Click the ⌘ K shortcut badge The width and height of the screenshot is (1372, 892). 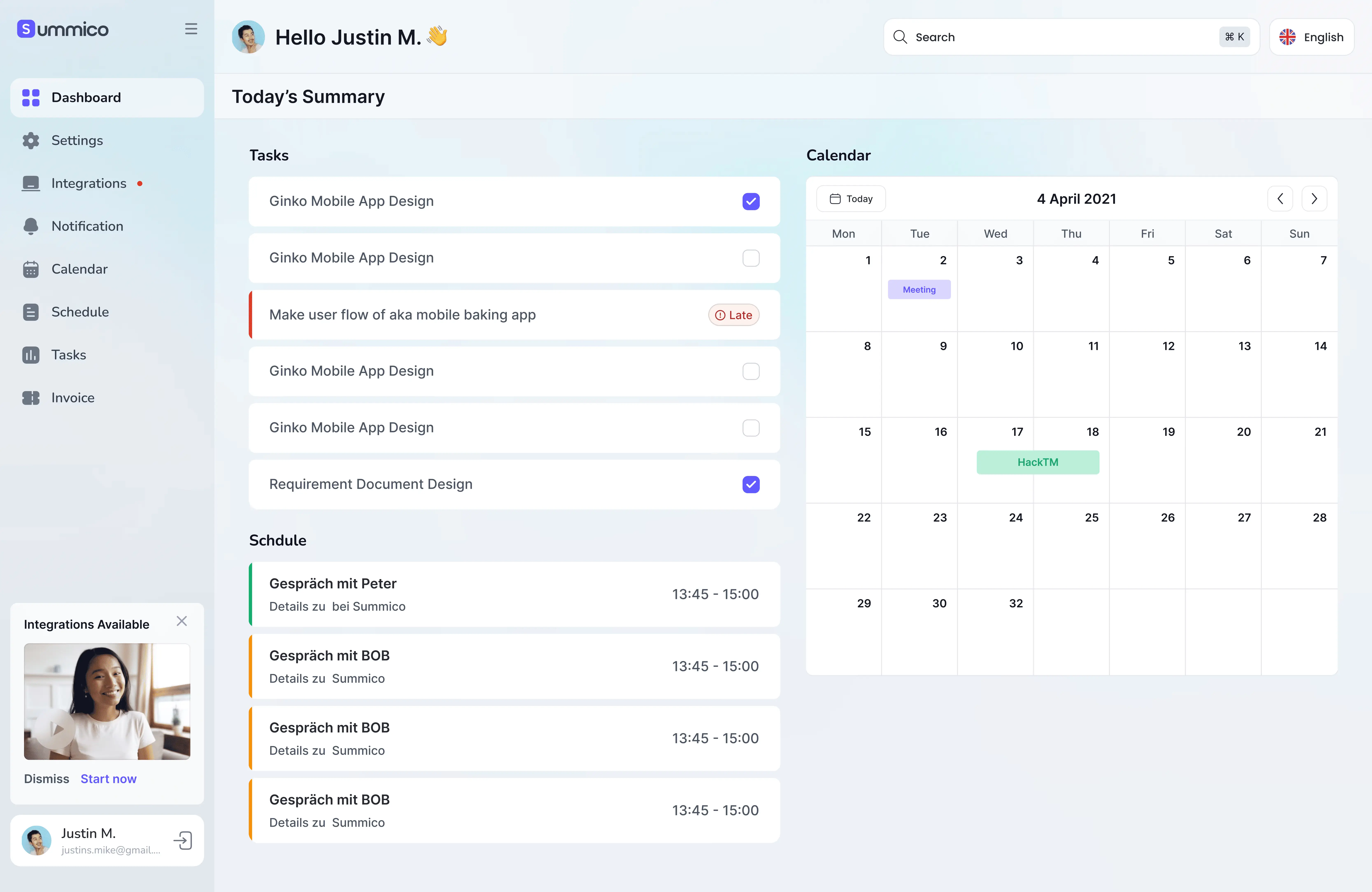click(x=1234, y=37)
